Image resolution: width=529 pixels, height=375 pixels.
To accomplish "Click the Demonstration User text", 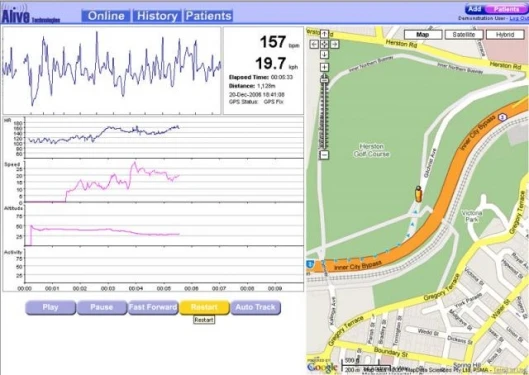I will 482,18.
